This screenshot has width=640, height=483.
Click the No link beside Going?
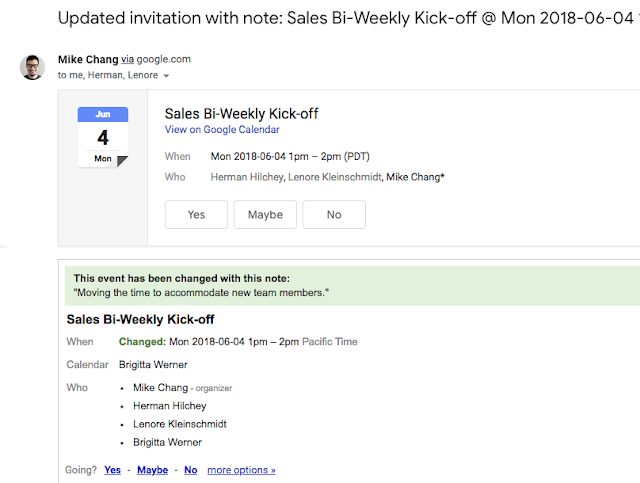click(190, 470)
